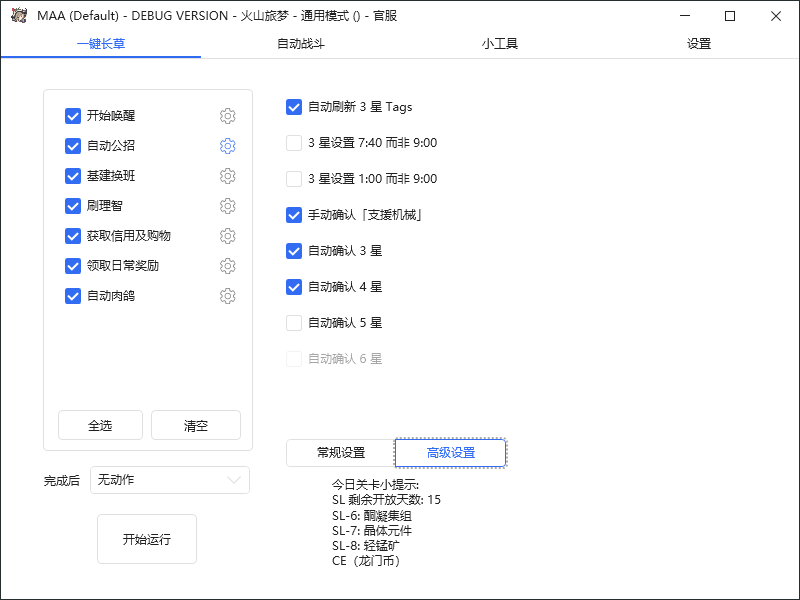Screen dimensions: 800x600
Task: Uncheck 手动确认「支援机械」
Action: [x=293, y=215]
